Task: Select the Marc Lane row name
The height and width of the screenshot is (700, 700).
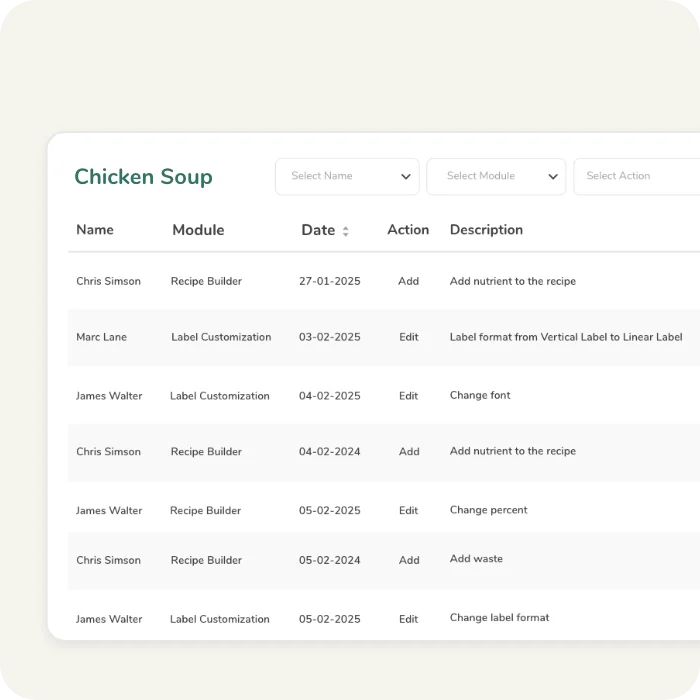Action: point(101,337)
